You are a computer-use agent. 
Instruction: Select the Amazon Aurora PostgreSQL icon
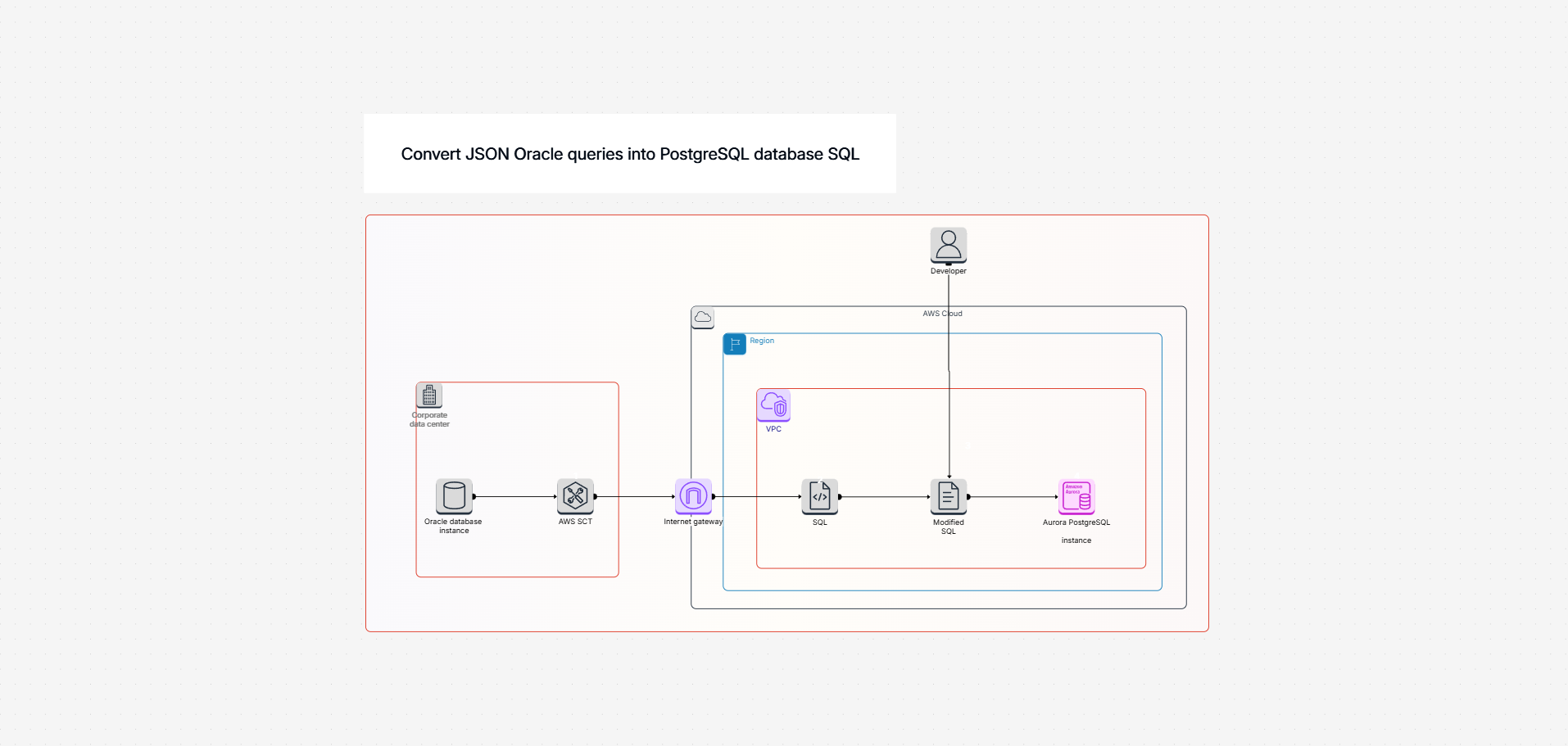click(1076, 496)
